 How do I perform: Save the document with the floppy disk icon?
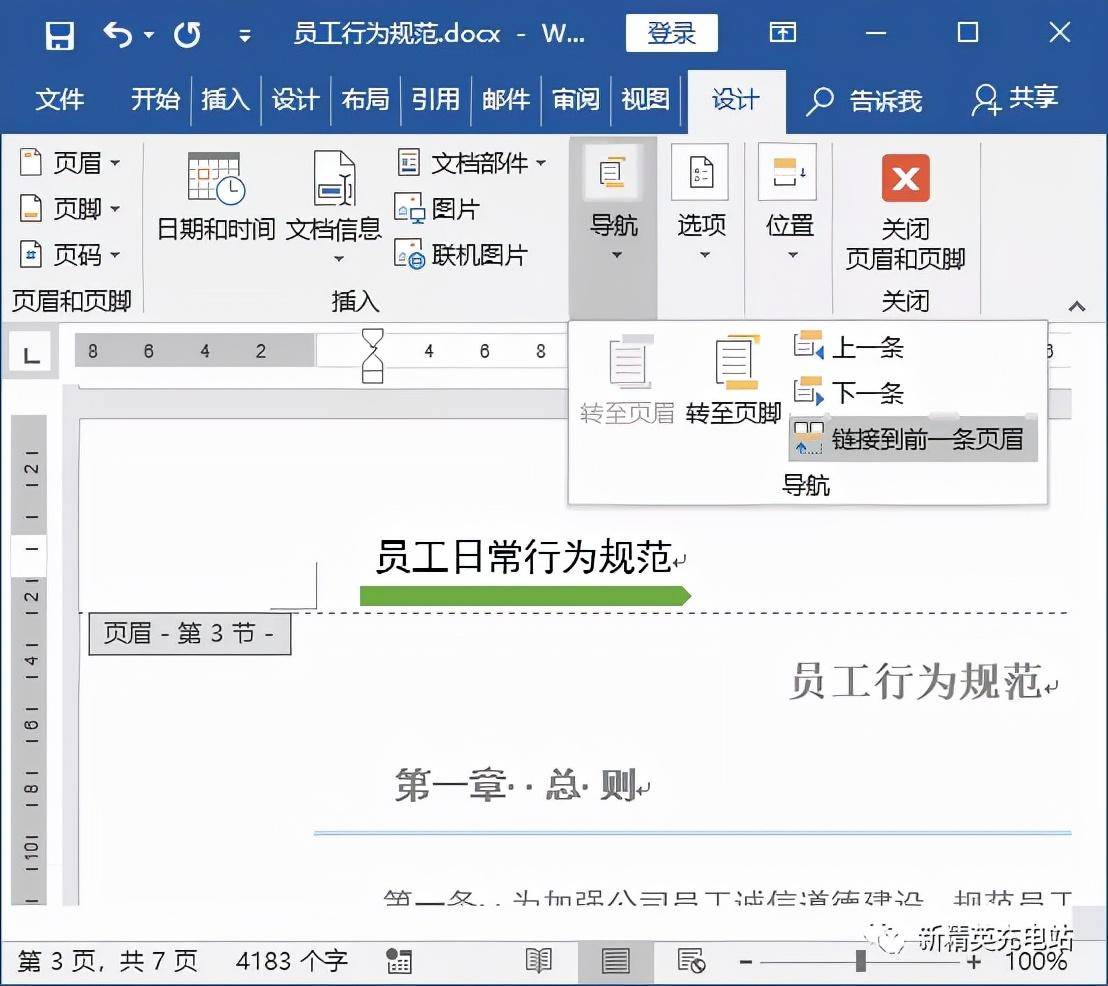point(60,34)
